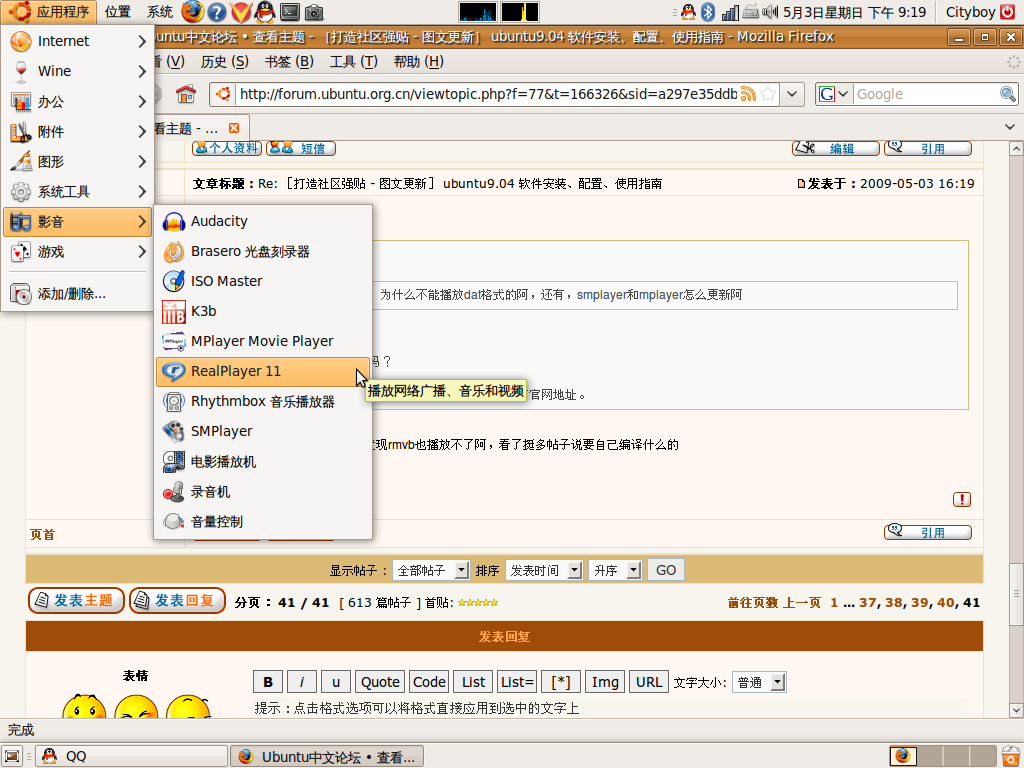Open the network signal tray icon
Screen dimensions: 1024x768
[x=729, y=12]
